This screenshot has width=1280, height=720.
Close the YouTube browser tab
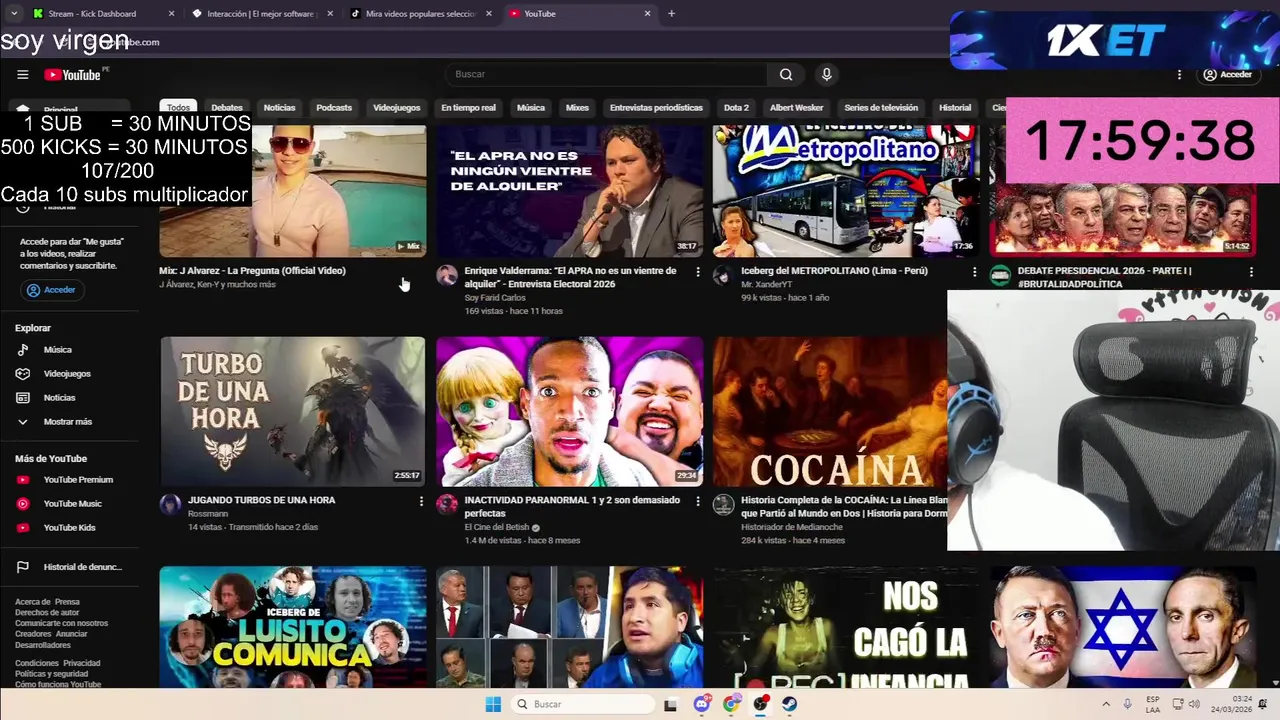point(647,14)
